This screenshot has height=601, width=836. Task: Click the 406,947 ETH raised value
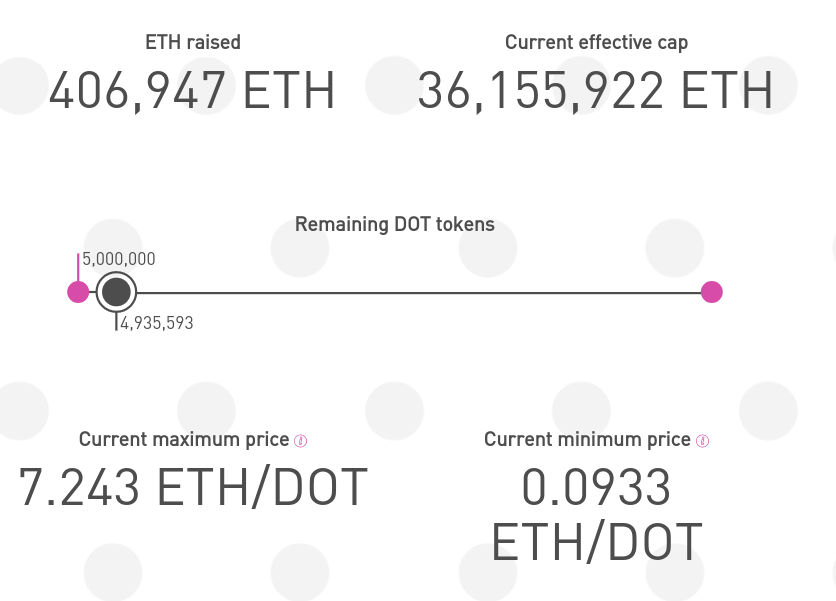(x=192, y=91)
